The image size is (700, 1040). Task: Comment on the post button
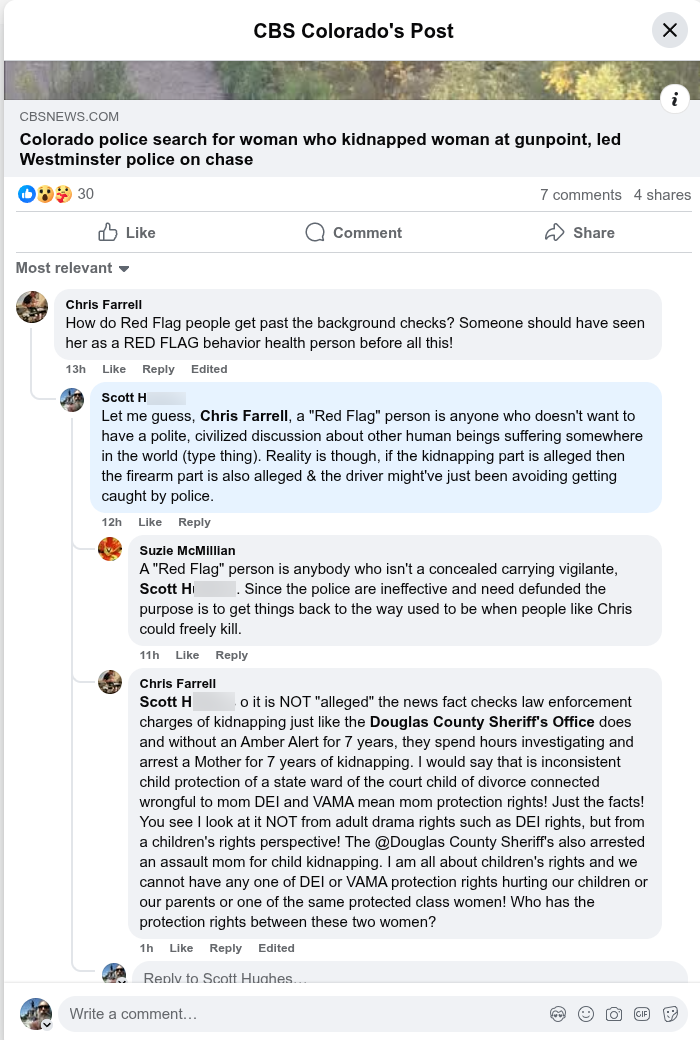click(x=353, y=232)
